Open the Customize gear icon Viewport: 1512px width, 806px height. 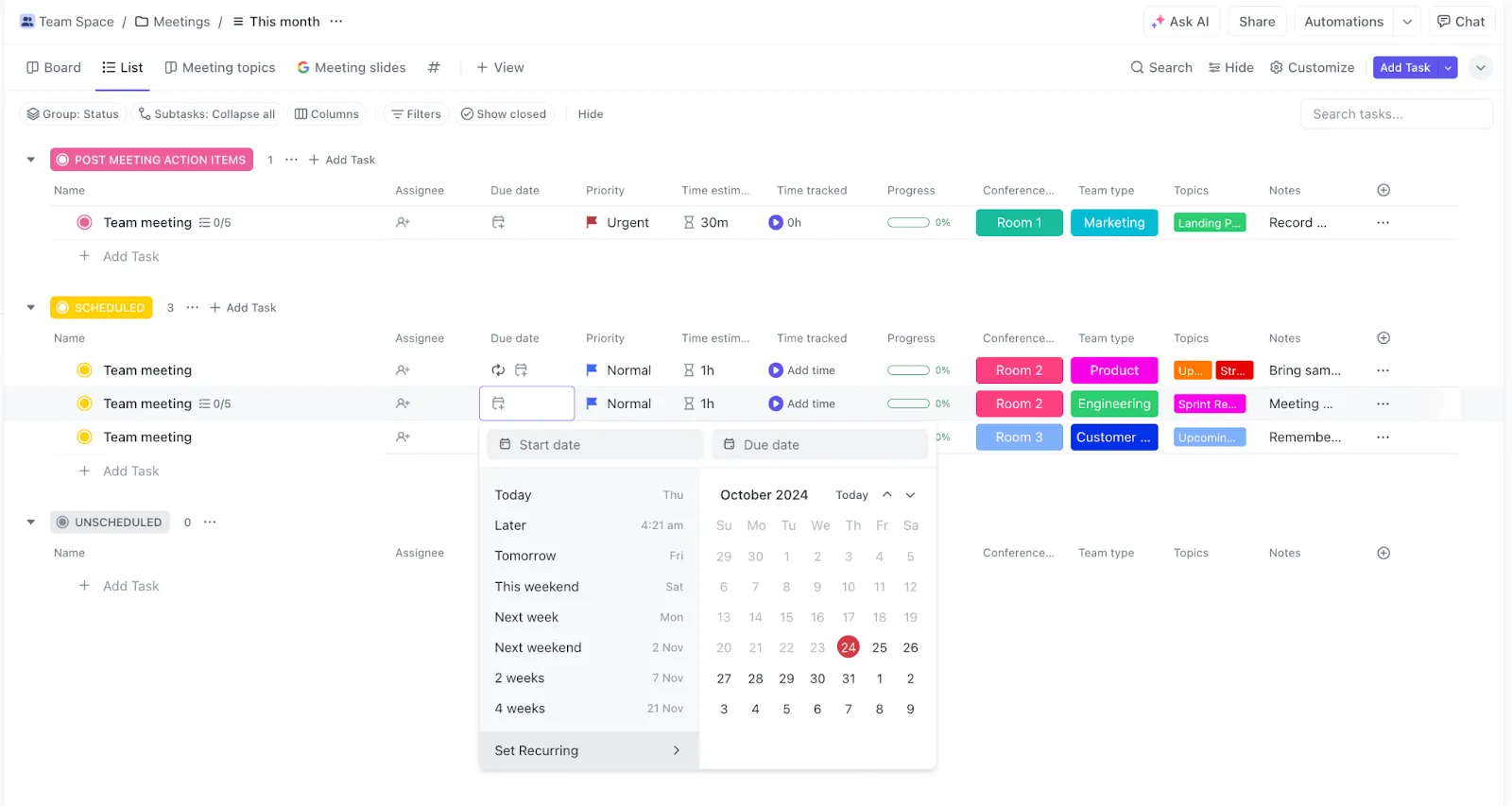click(x=1276, y=68)
